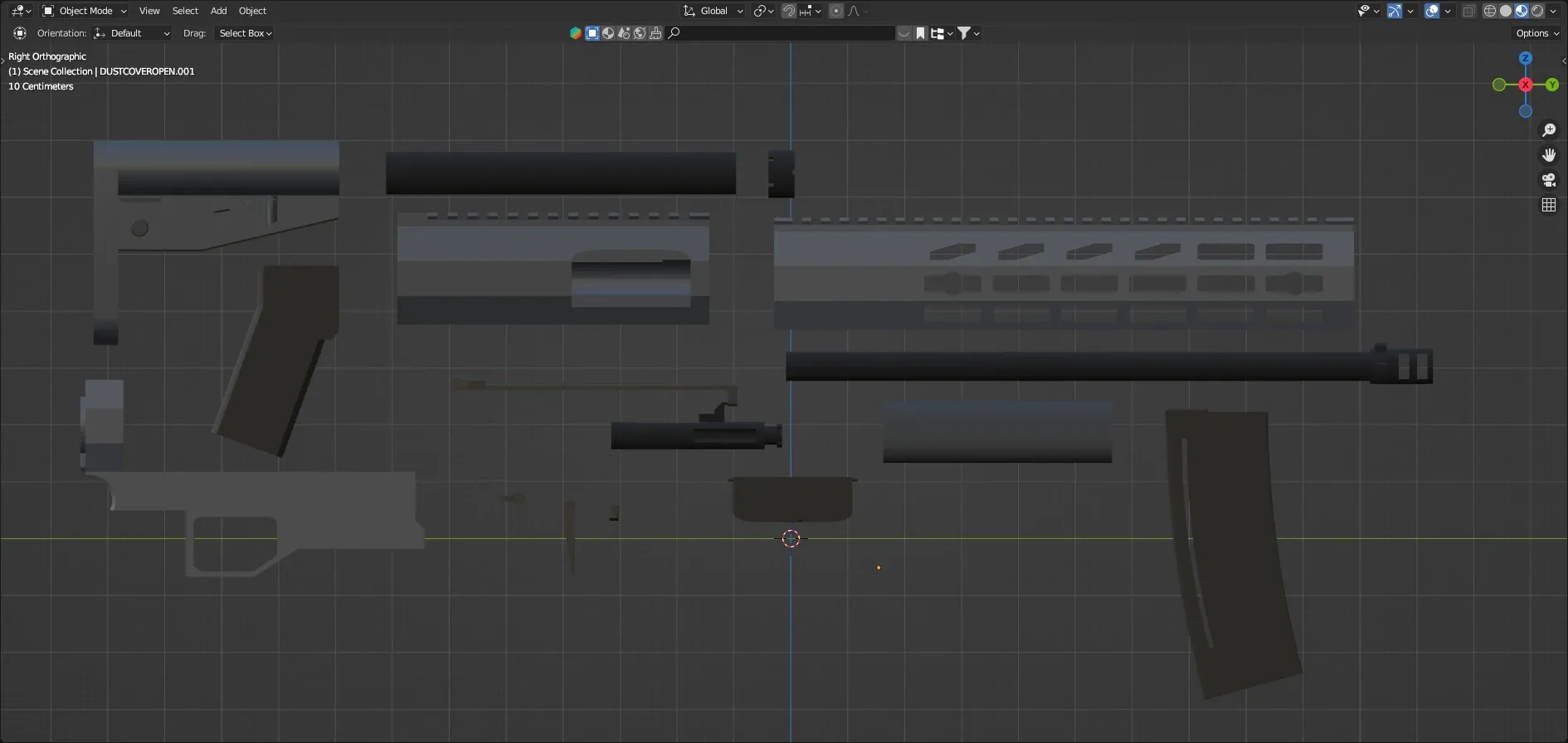Open the Add menu

[x=218, y=11]
